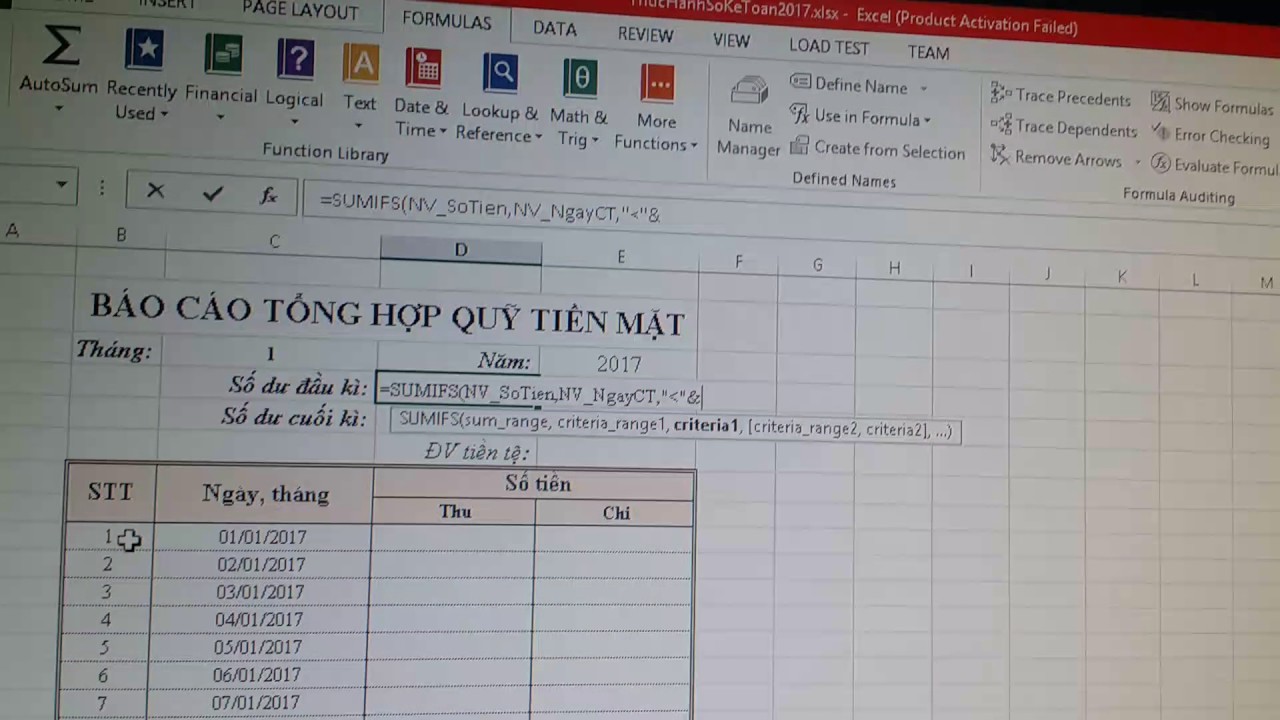Cancel the formula entry with X
The height and width of the screenshot is (720, 1280).
(x=155, y=190)
